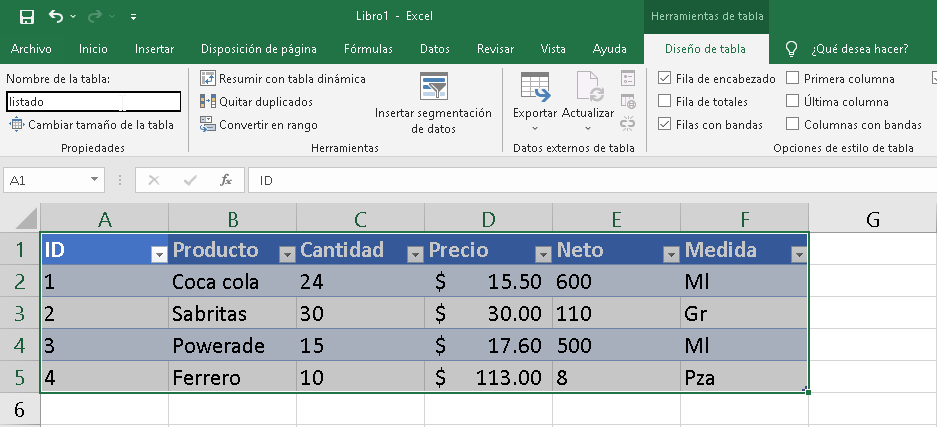Open the Producto column filter dropdown
937x427 pixels.
pos(287,255)
